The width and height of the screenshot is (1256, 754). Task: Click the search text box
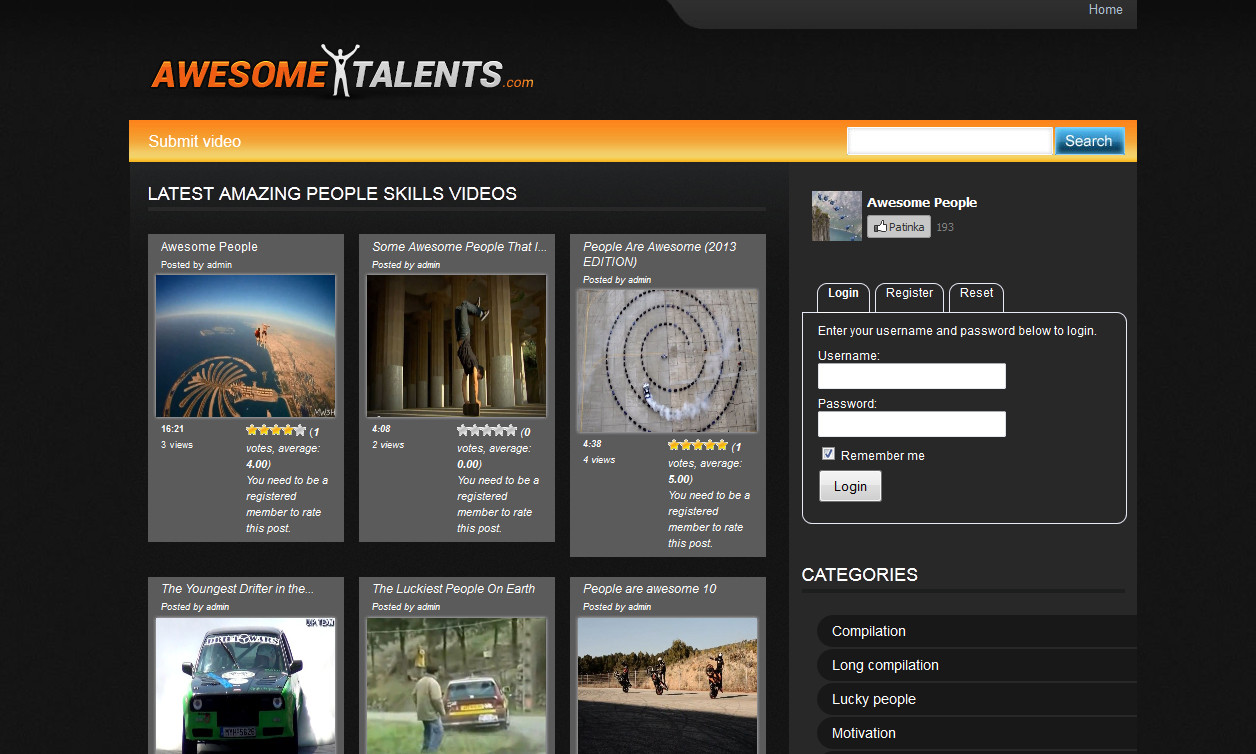[950, 141]
